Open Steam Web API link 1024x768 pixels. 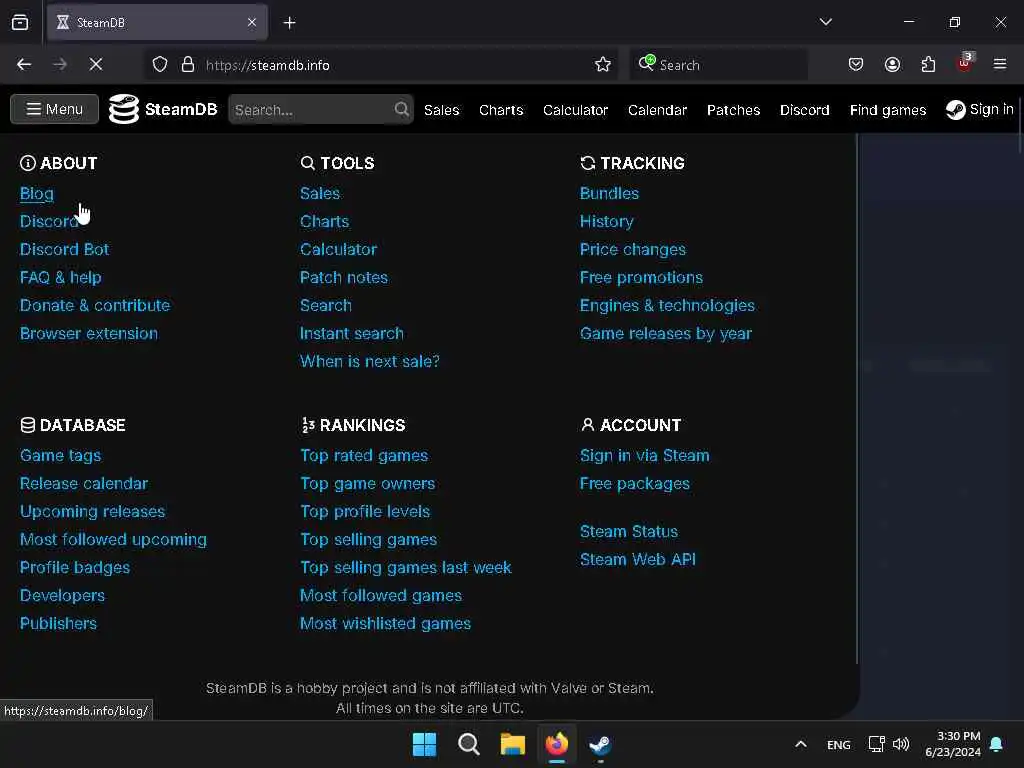pos(637,560)
